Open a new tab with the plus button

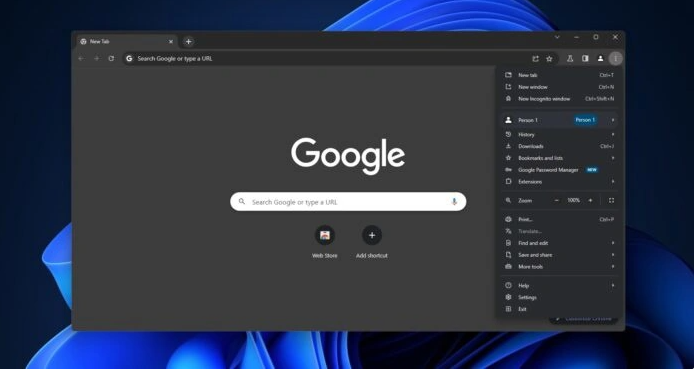pyautogui.click(x=189, y=42)
